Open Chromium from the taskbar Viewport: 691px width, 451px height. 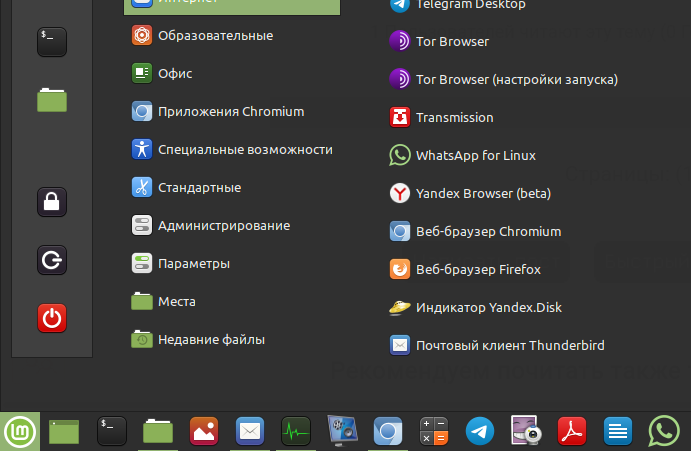point(388,431)
